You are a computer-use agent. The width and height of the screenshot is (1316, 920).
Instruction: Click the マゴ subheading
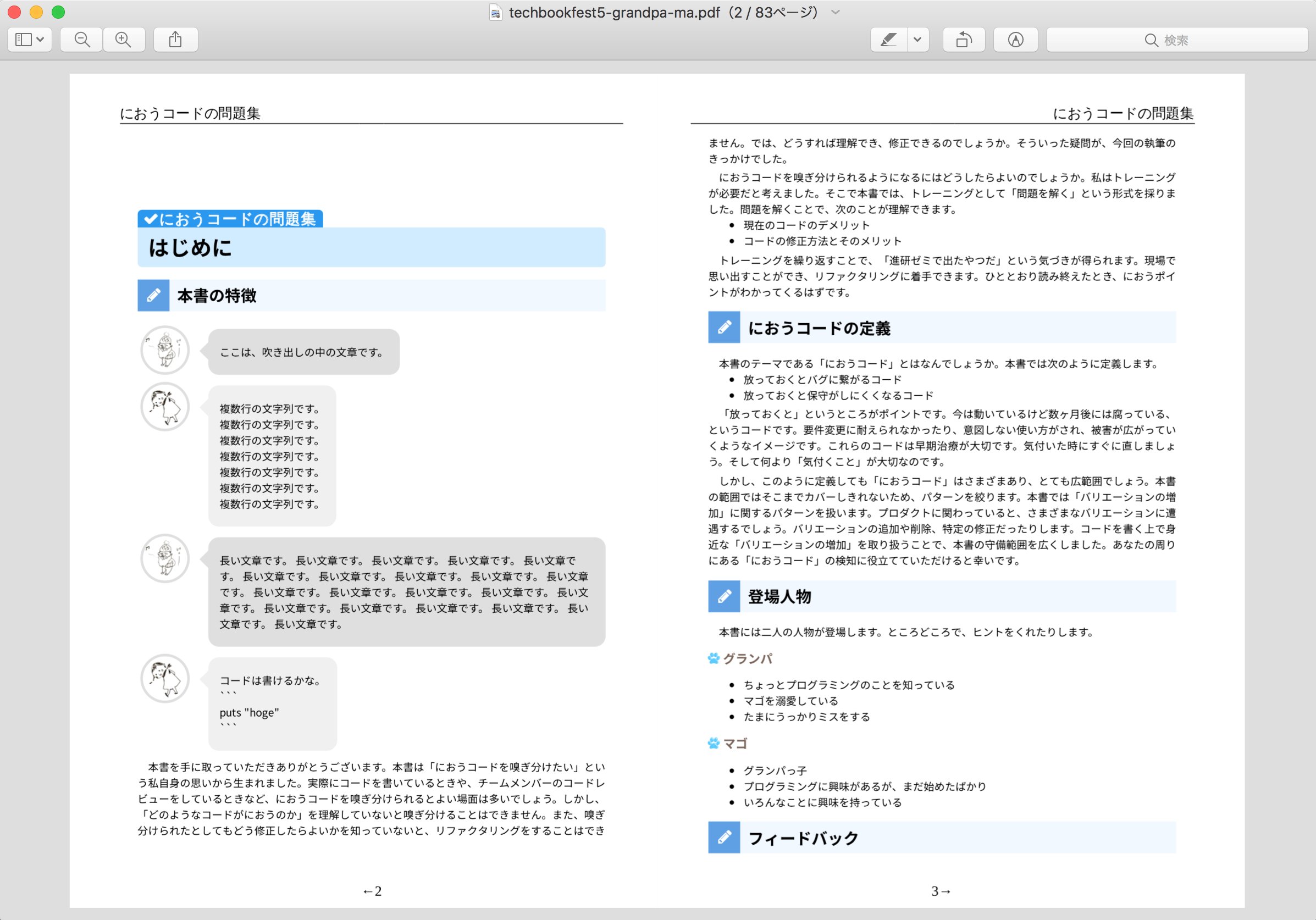click(x=736, y=744)
